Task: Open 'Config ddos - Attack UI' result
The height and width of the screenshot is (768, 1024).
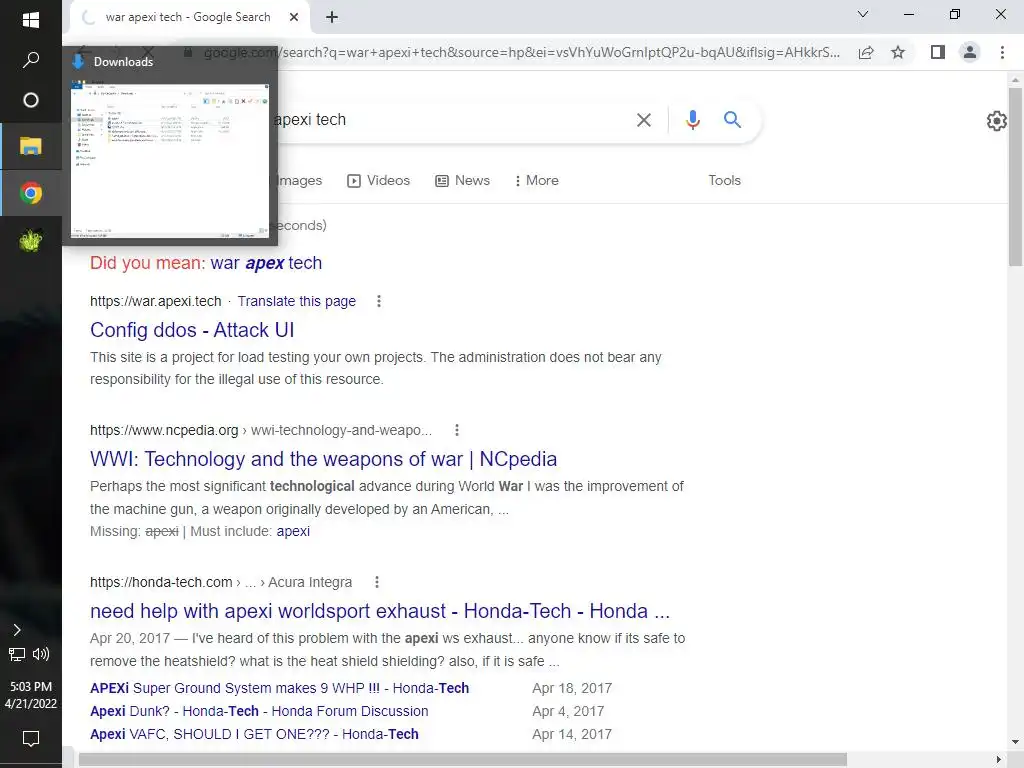Action: pyautogui.click(x=192, y=330)
